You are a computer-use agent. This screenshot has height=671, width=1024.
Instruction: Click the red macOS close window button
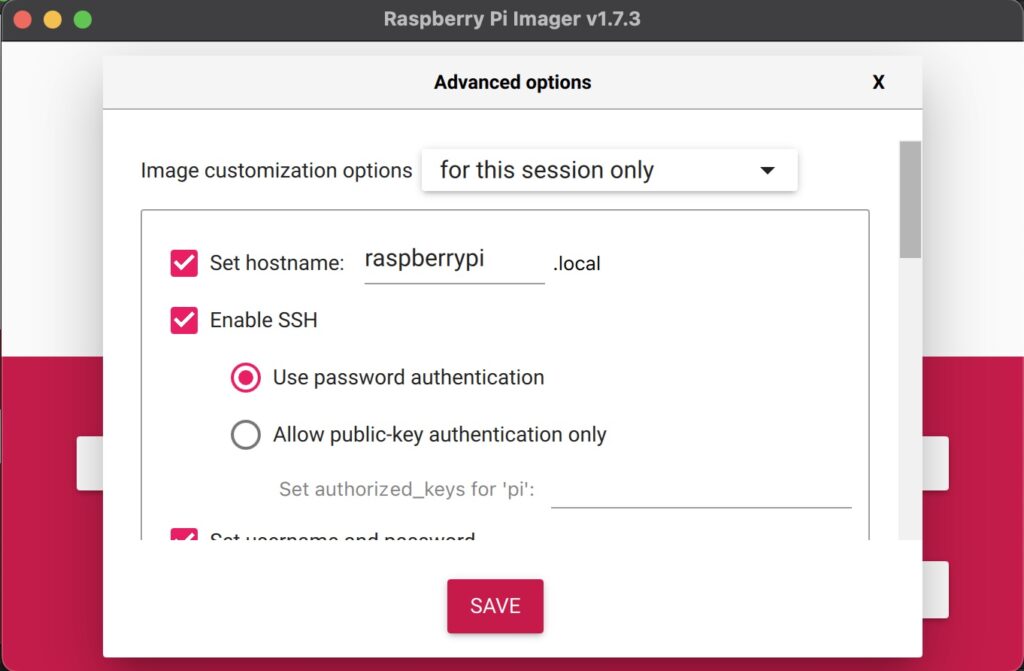23,19
